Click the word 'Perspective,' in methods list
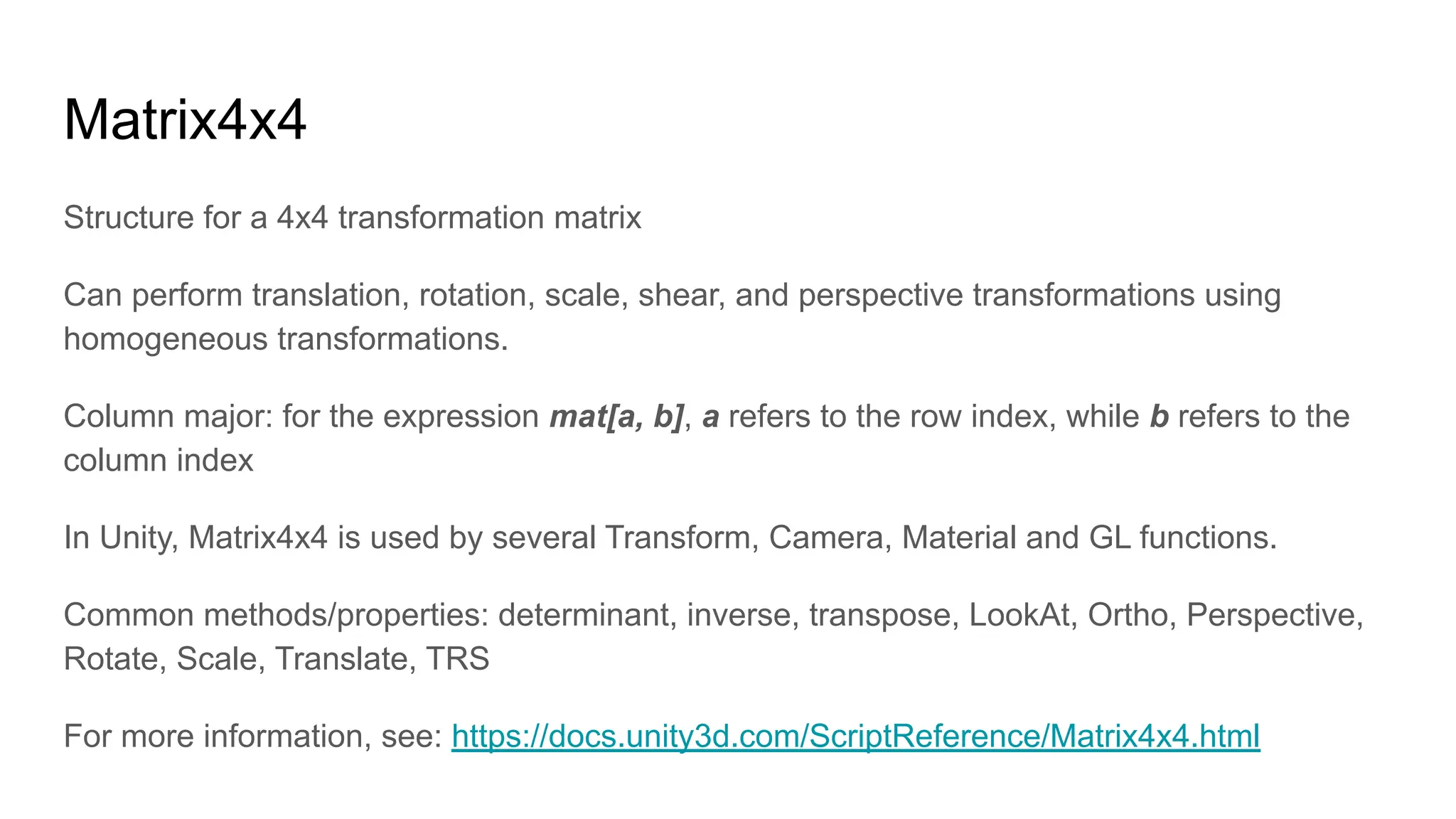Screen dimensions: 1456x819 click(x=1275, y=615)
